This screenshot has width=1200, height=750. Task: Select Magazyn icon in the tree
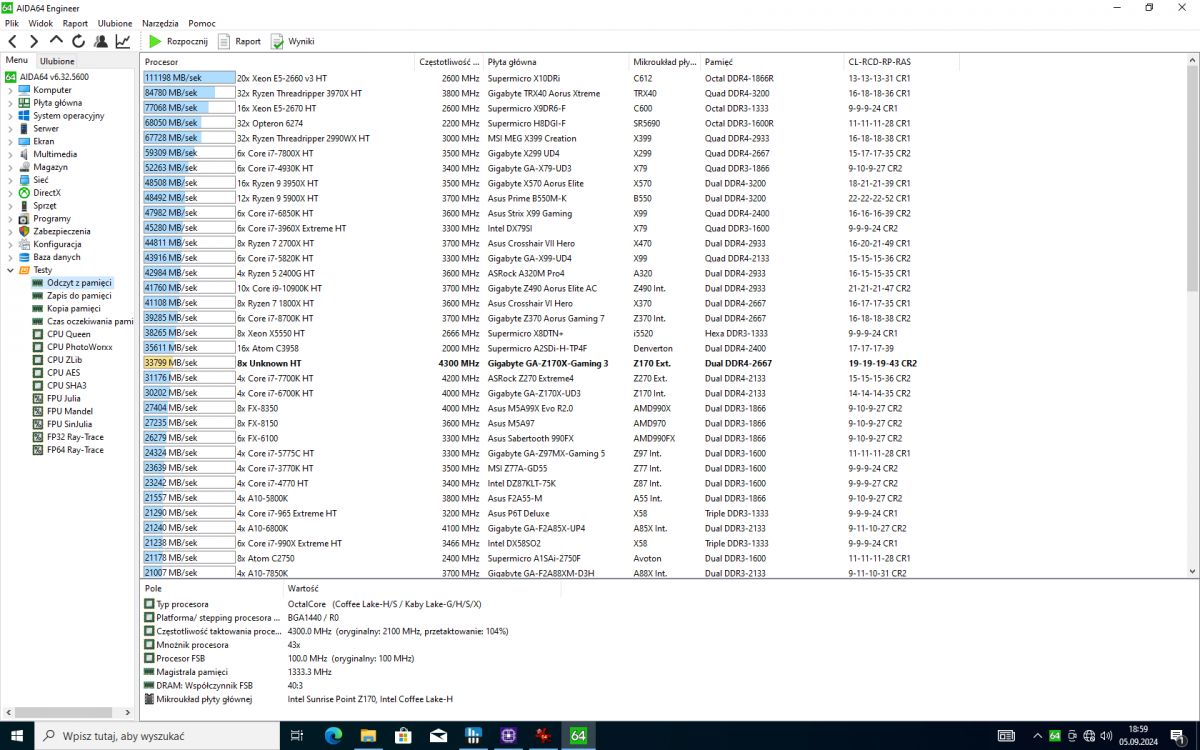tap(24, 167)
